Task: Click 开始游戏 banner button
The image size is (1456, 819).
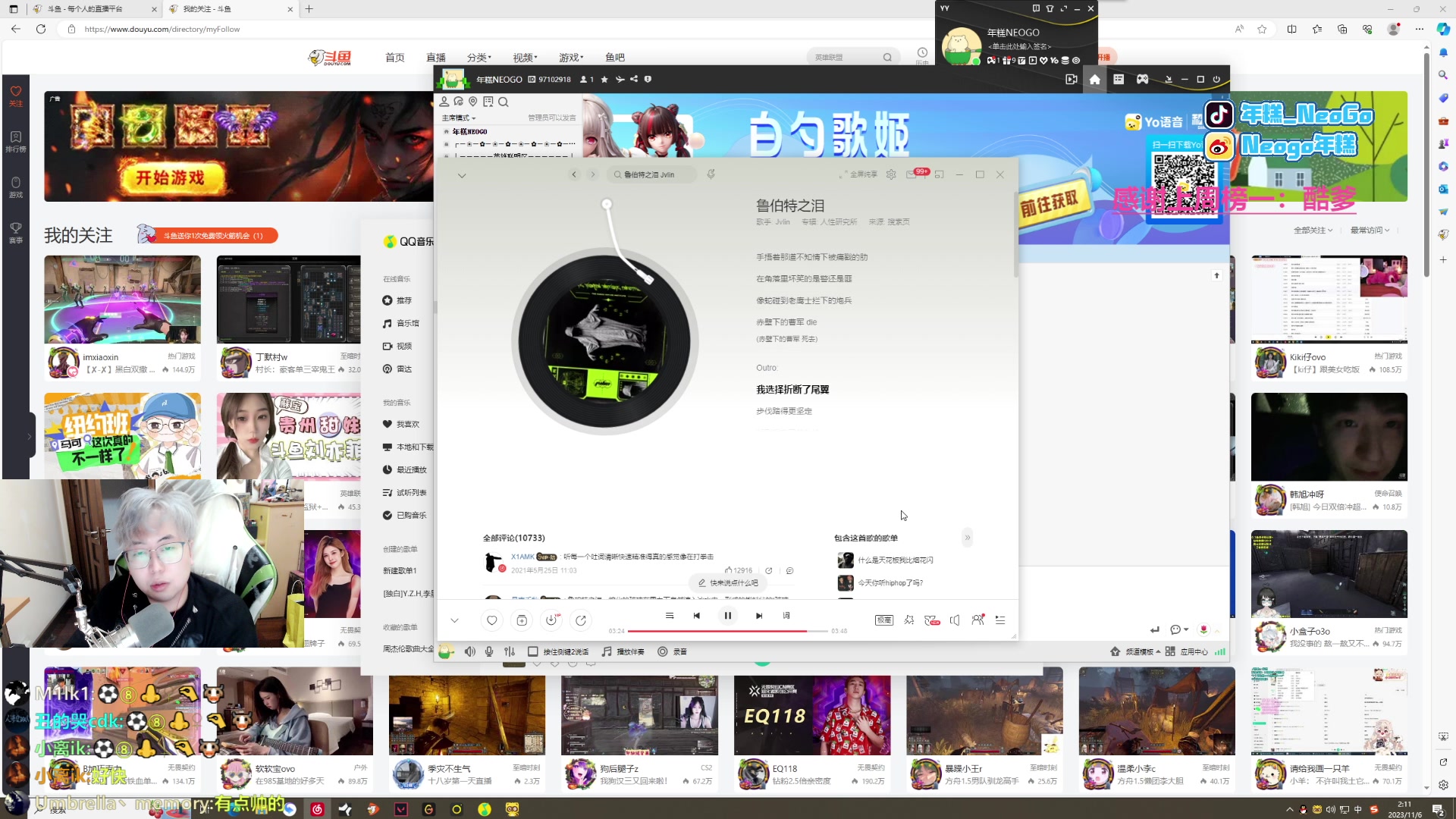Action: (x=170, y=177)
